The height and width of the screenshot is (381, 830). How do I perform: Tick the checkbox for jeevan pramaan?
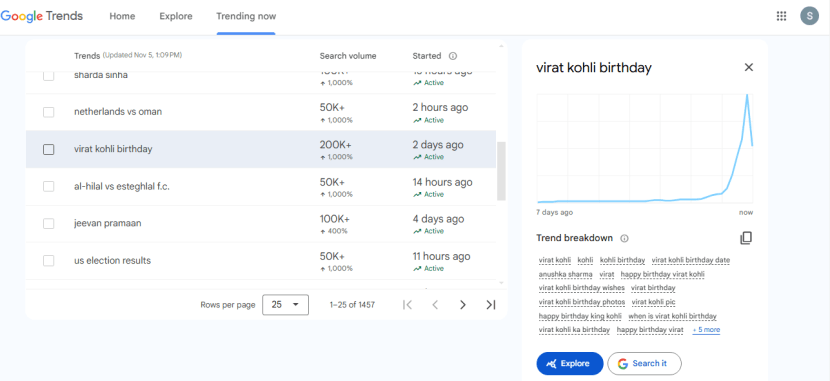pos(48,223)
